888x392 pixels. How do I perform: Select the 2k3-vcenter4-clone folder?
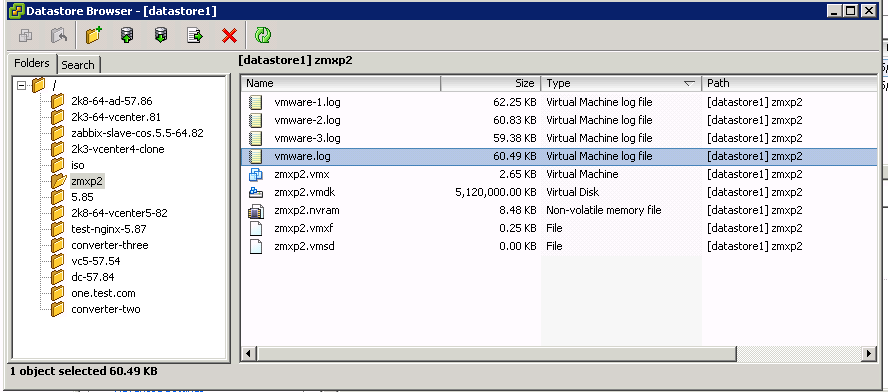click(x=118, y=149)
